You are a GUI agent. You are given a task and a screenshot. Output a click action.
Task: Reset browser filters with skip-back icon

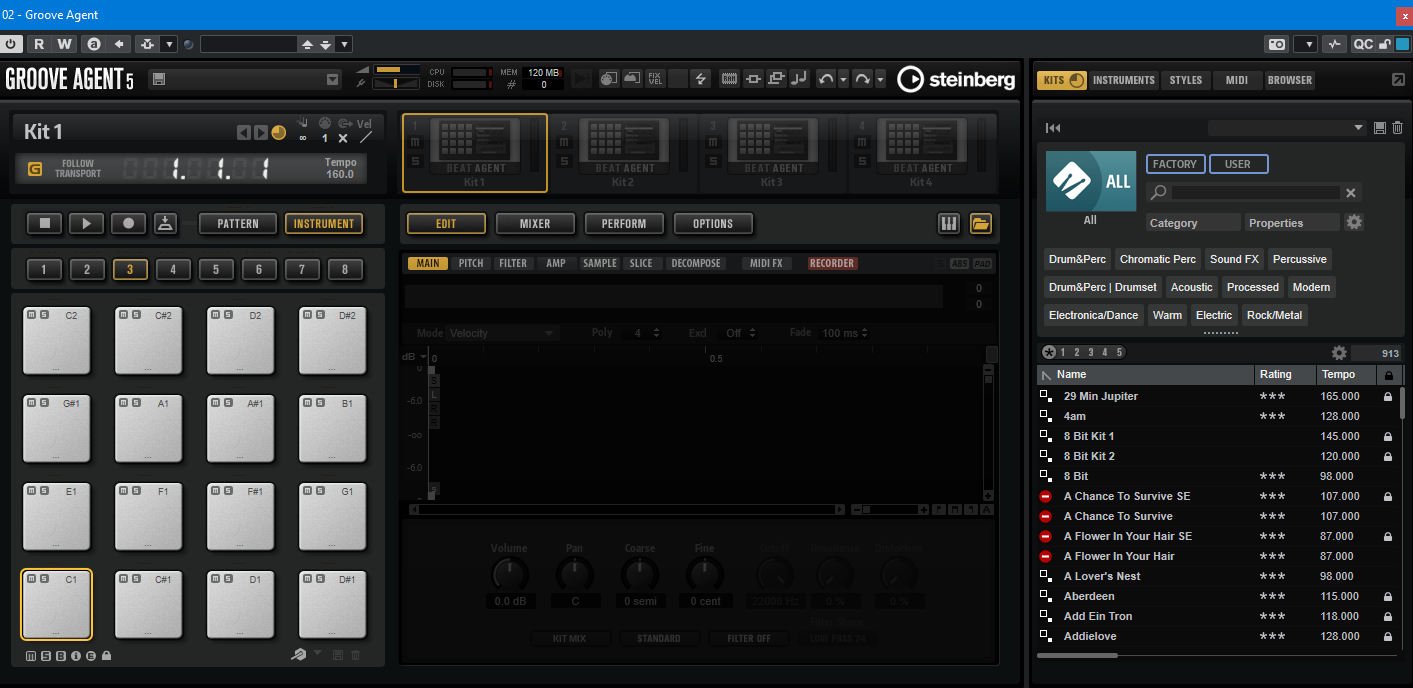click(1052, 128)
